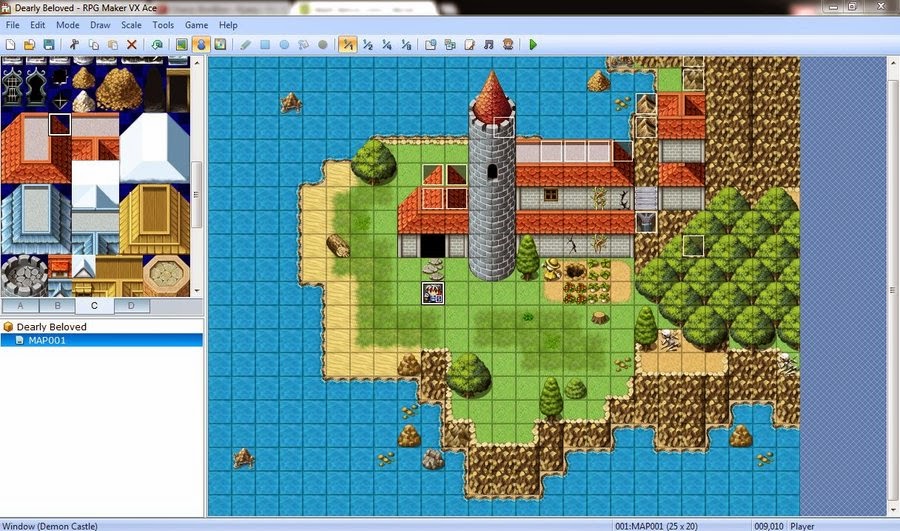The height and width of the screenshot is (531, 900).
Task: Pick the yellow wooden roof tile
Action: coord(154,218)
